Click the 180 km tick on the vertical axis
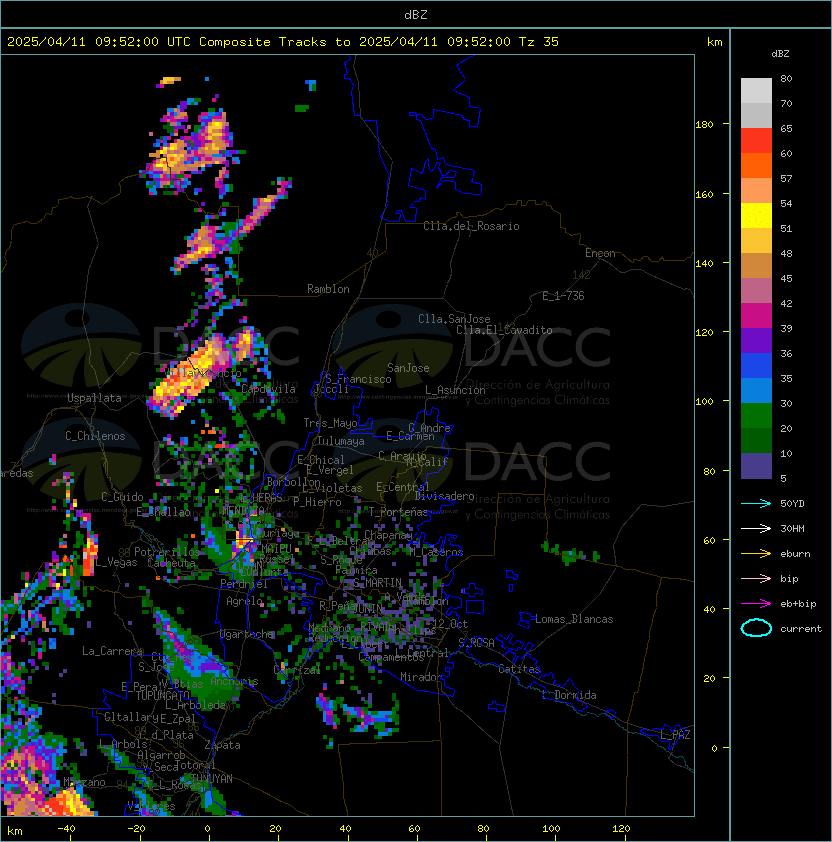The image size is (832, 842). coord(704,125)
